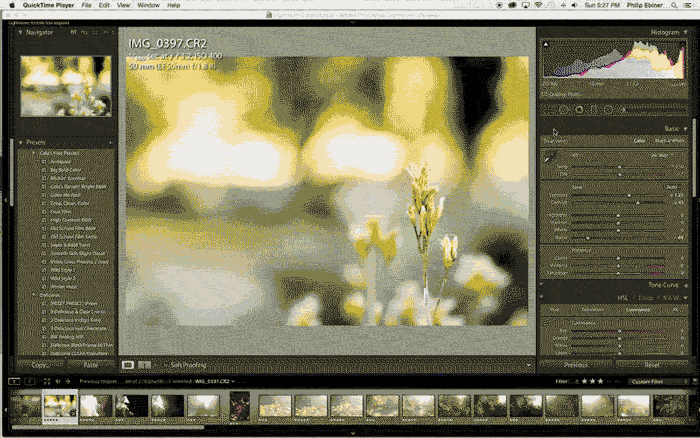
Task: Go forward using filmstrip arrow
Action: click(68, 381)
